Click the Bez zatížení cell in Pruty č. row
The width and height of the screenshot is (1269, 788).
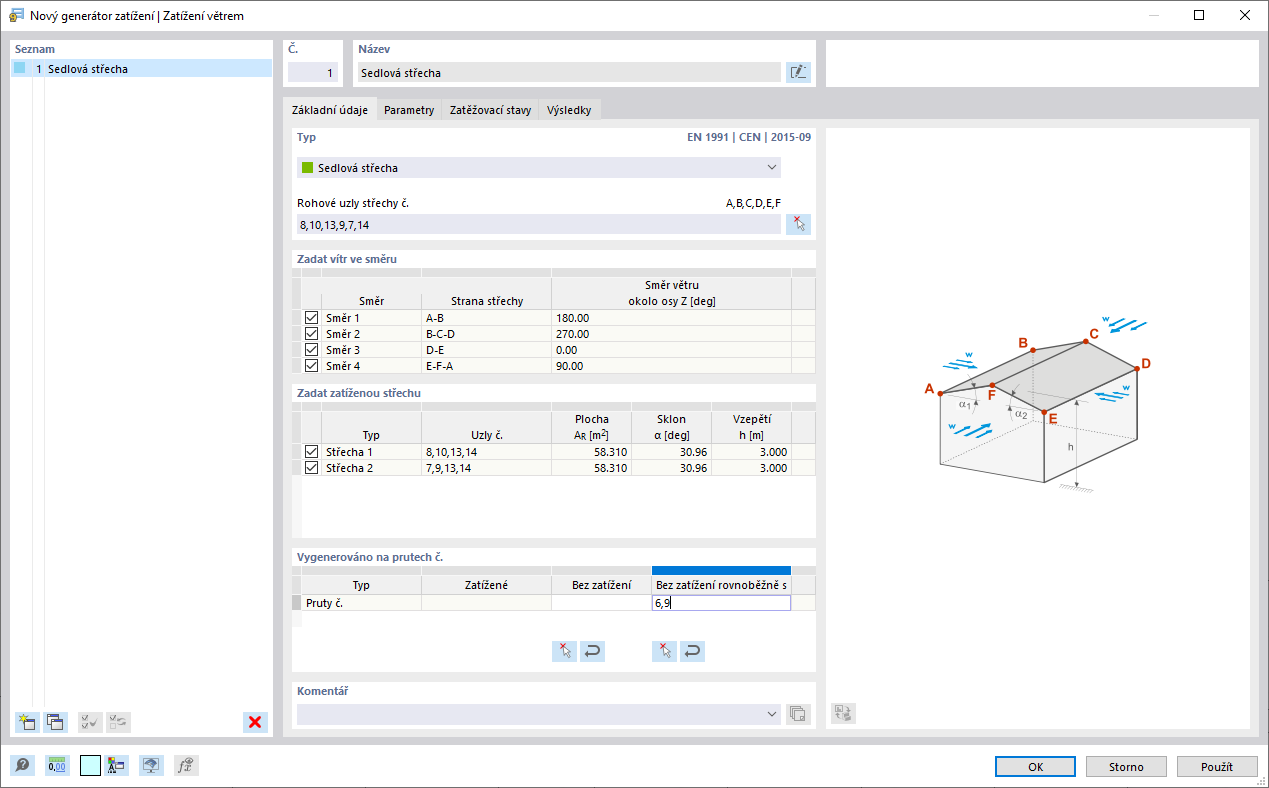[x=601, y=603]
